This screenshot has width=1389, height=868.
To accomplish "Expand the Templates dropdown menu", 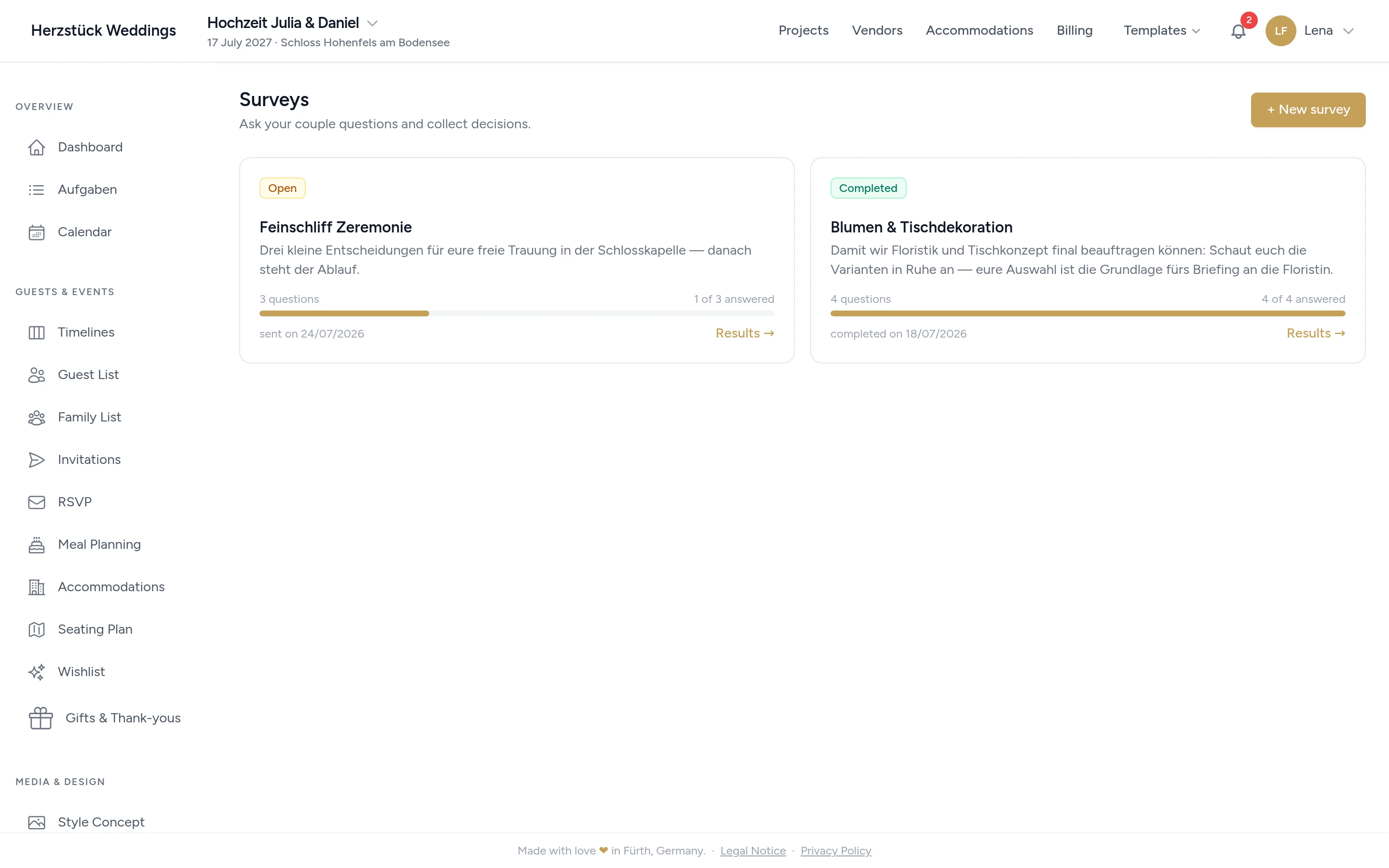I will pos(1162,30).
